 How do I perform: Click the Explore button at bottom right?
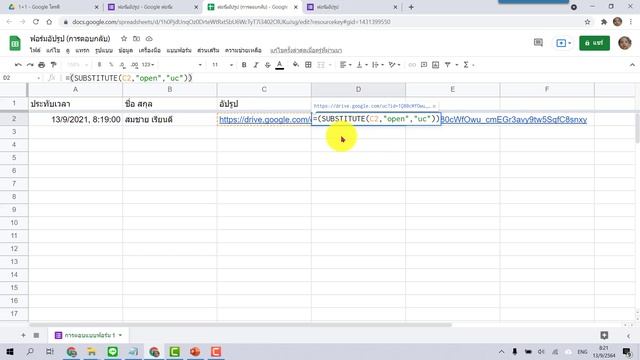(x=604, y=335)
